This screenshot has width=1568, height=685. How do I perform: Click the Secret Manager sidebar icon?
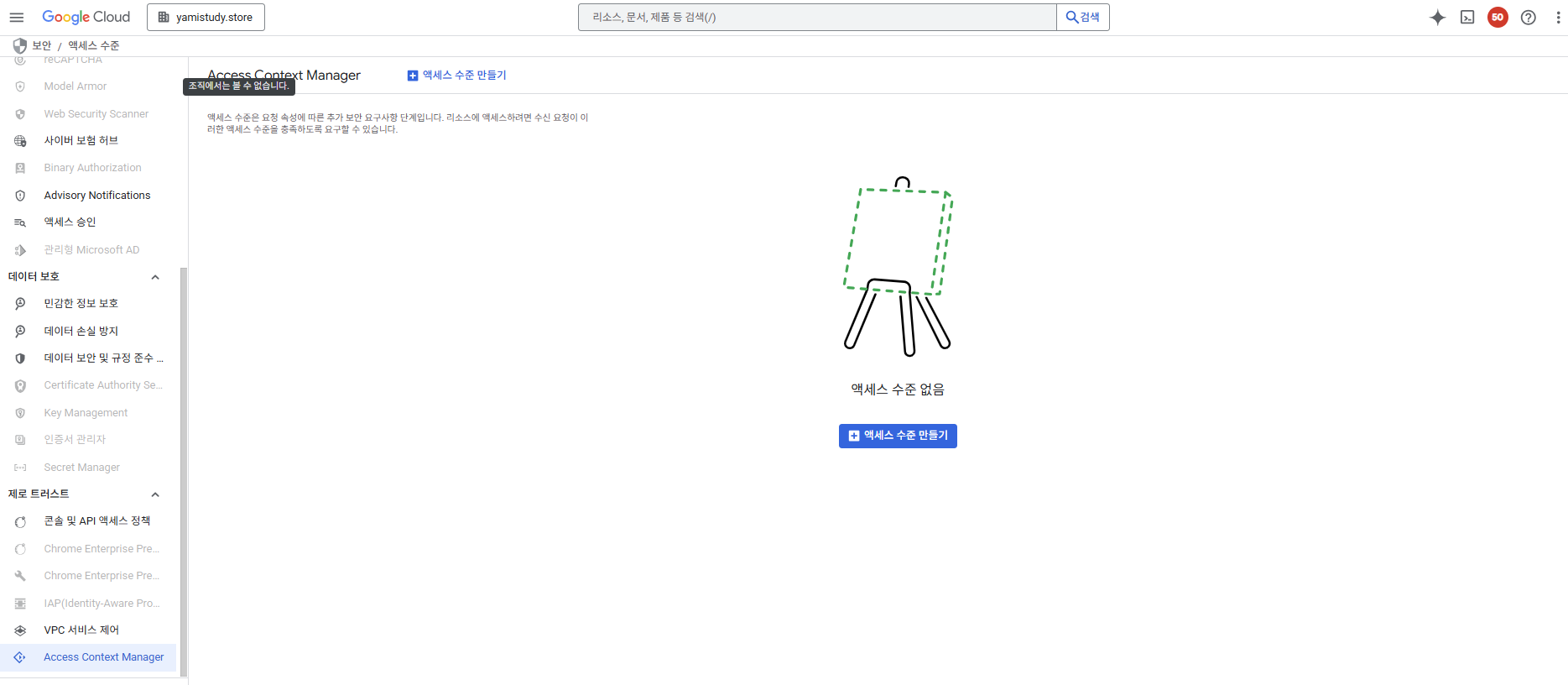pyautogui.click(x=20, y=468)
